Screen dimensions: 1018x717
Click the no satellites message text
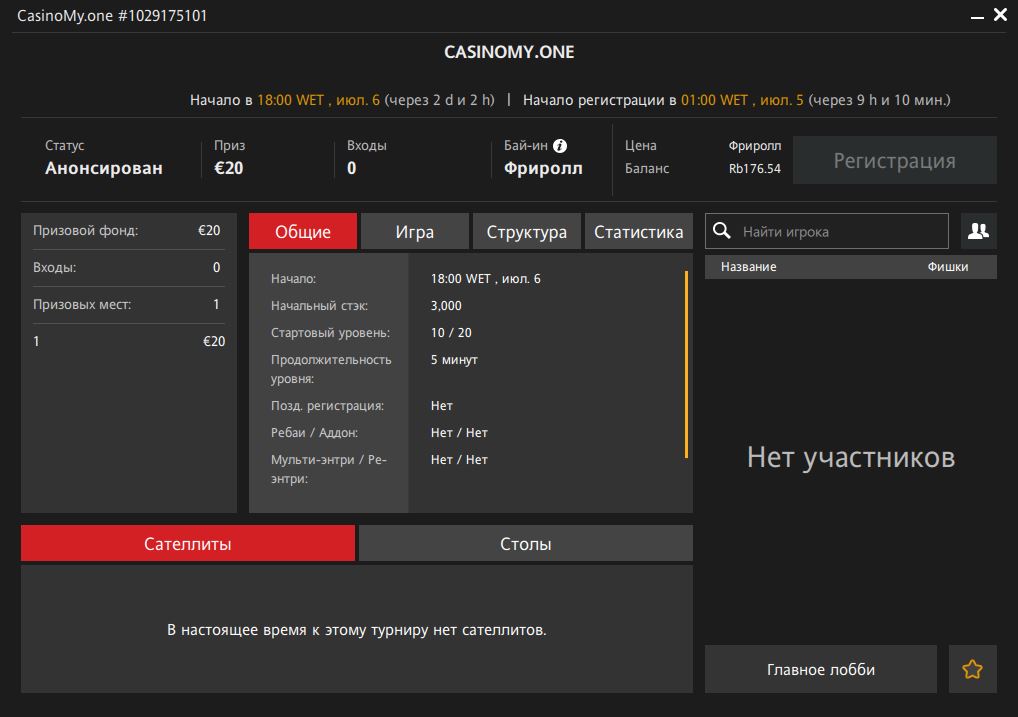[x=356, y=629]
